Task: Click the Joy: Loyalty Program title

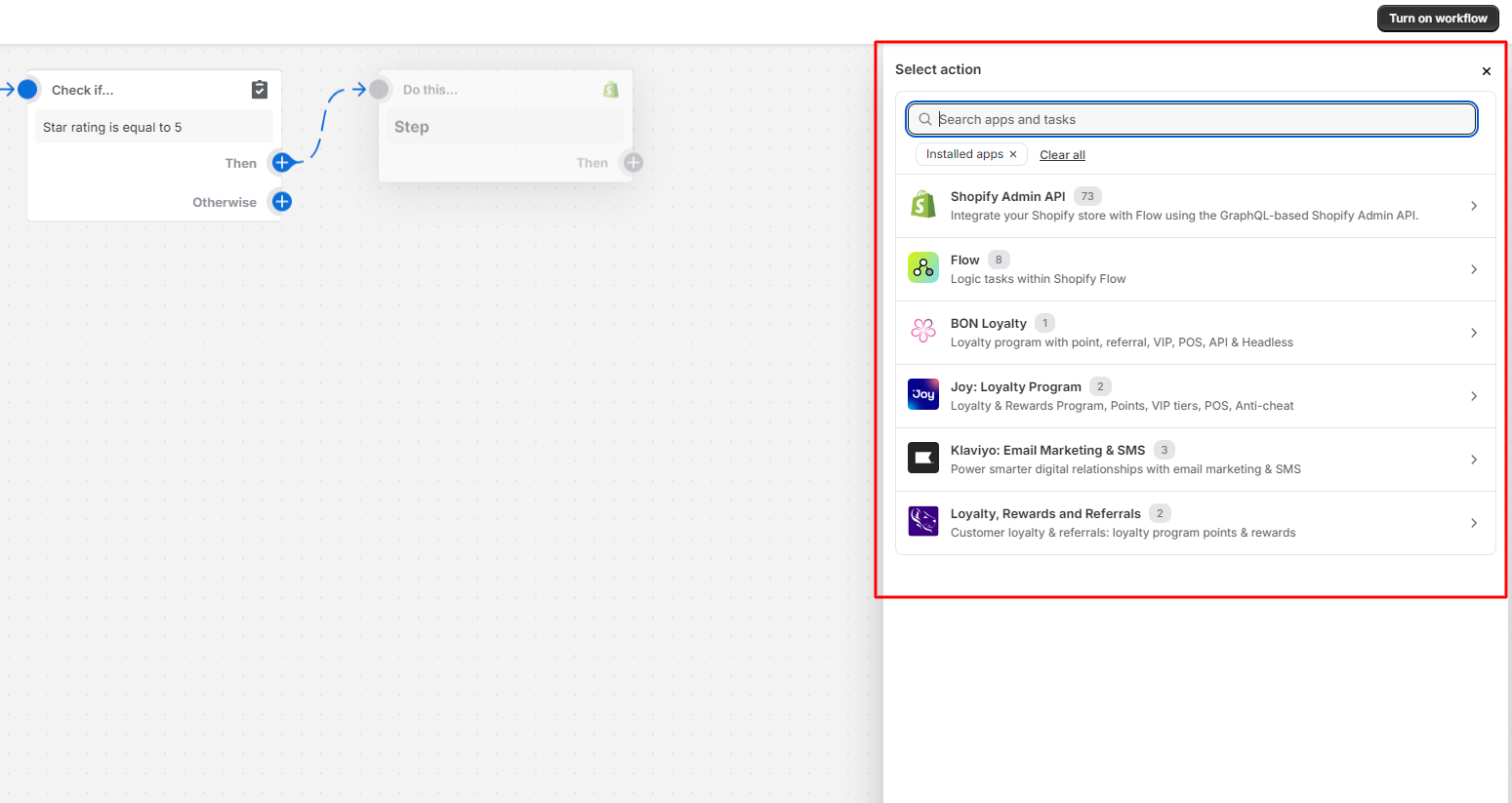Action: click(1016, 386)
